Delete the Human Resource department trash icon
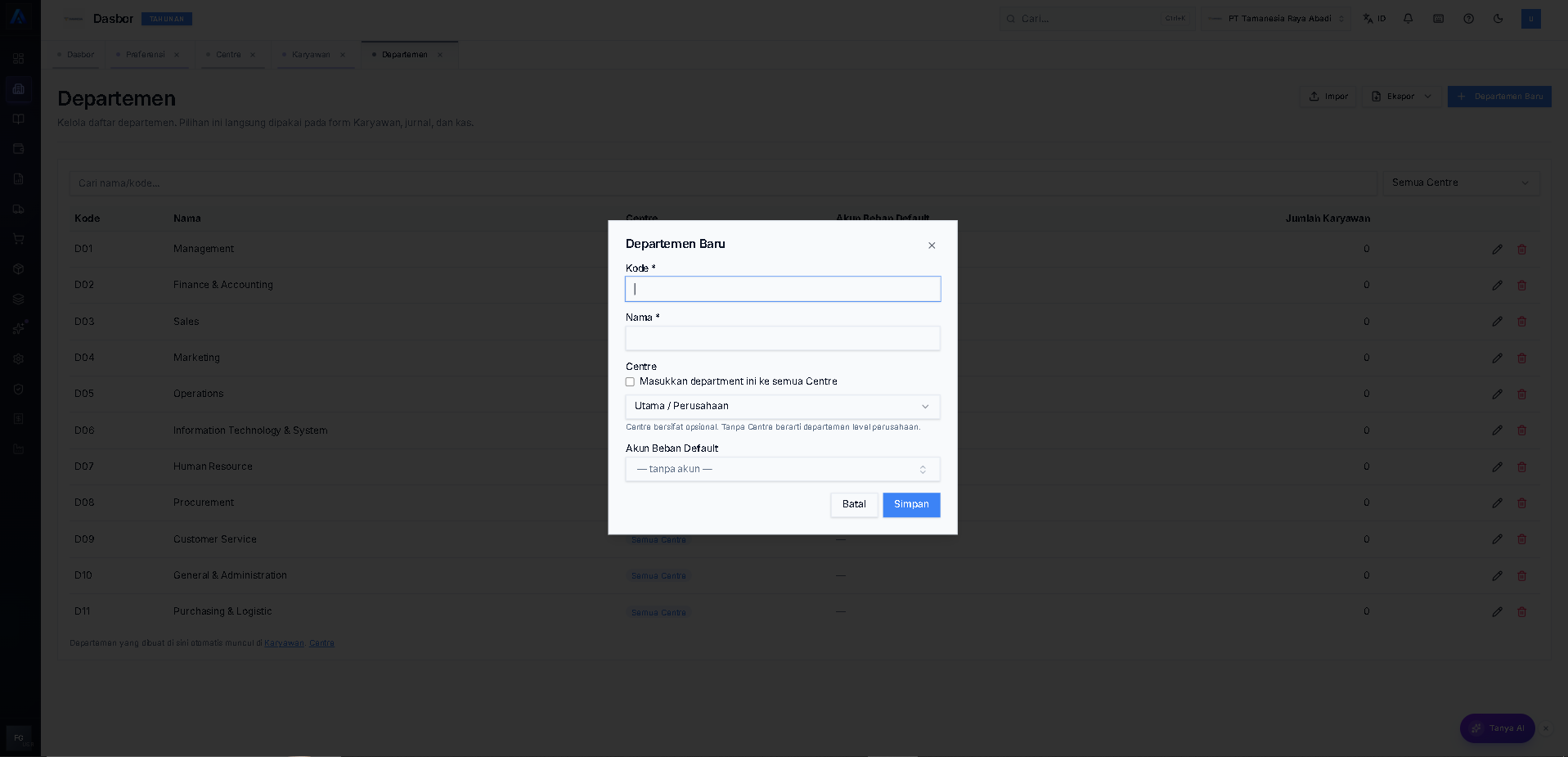 [x=1521, y=466]
